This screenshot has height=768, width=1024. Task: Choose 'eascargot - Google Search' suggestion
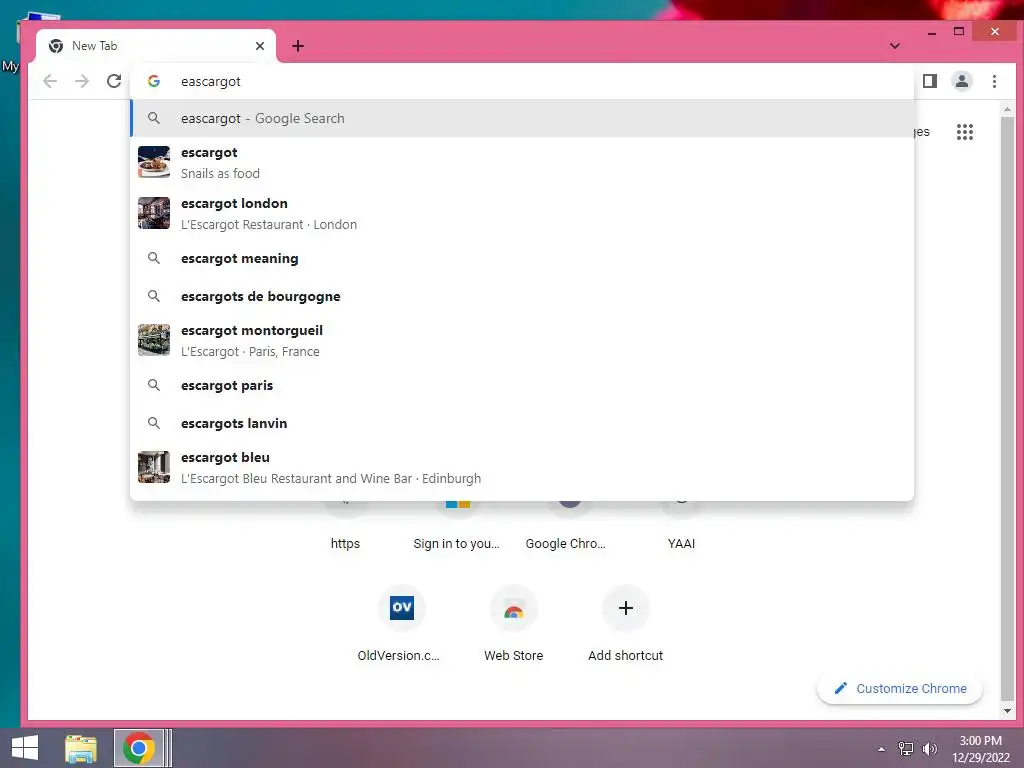(x=522, y=118)
